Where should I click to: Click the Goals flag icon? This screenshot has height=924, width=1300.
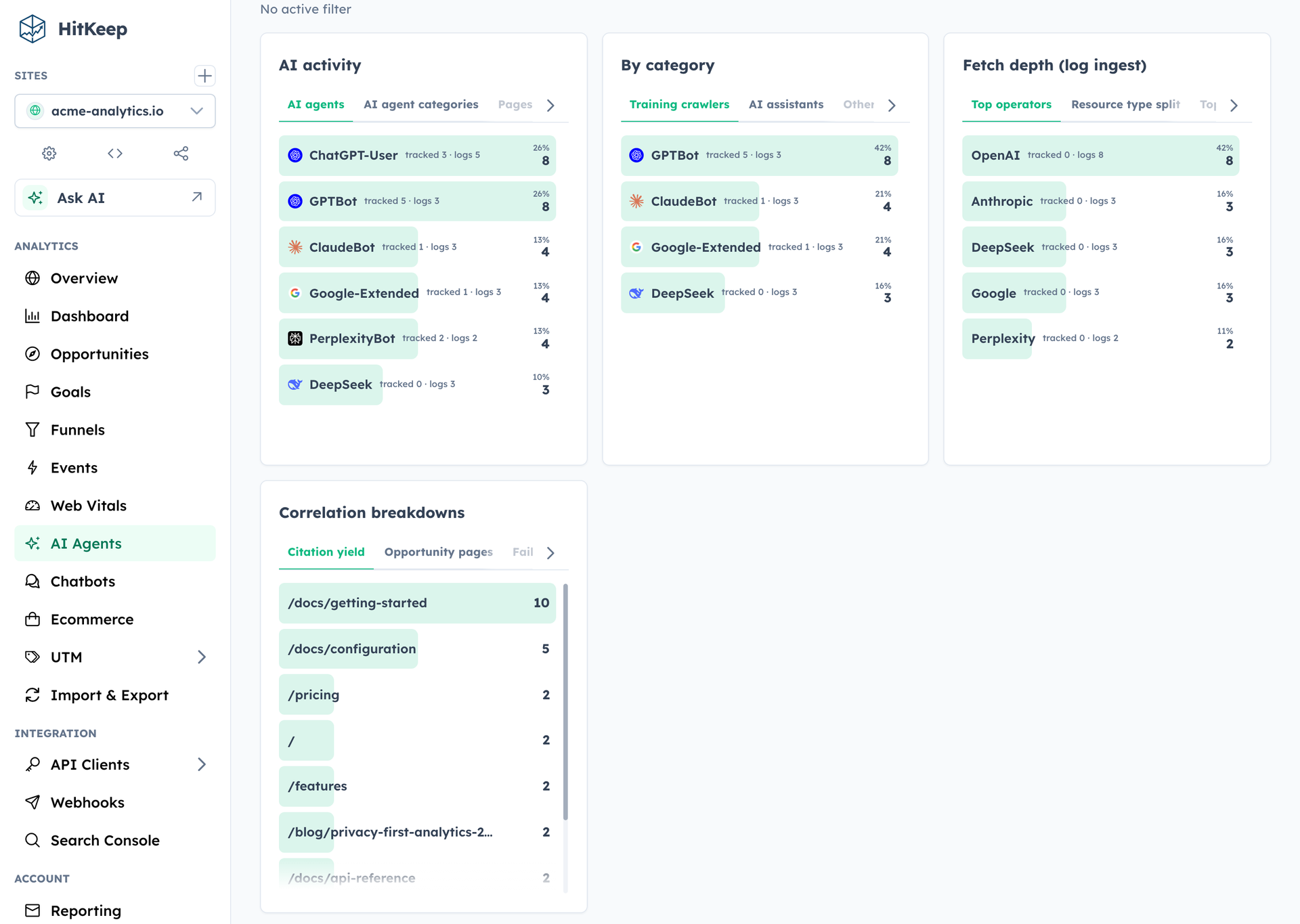(32, 392)
